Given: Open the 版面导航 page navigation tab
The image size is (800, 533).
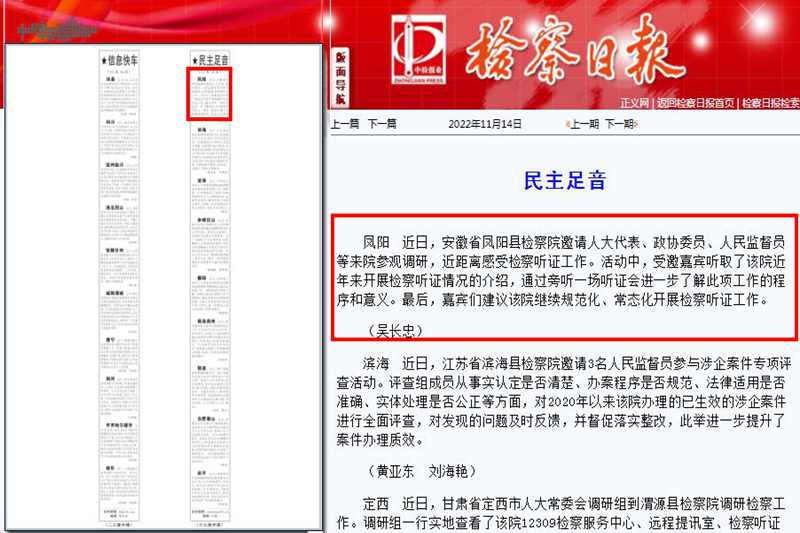Looking at the screenshot, I should (x=340, y=78).
